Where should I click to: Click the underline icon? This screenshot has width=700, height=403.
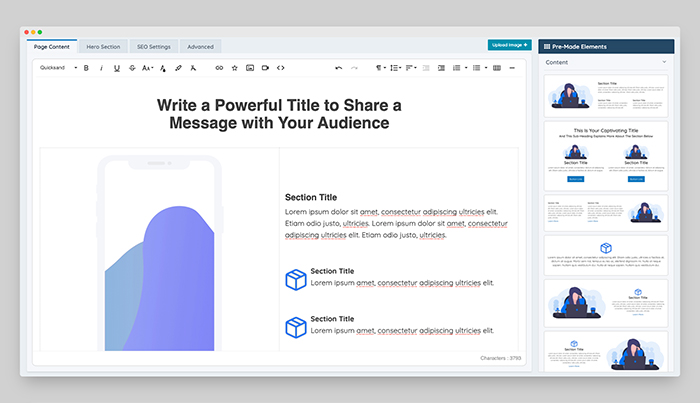point(117,68)
